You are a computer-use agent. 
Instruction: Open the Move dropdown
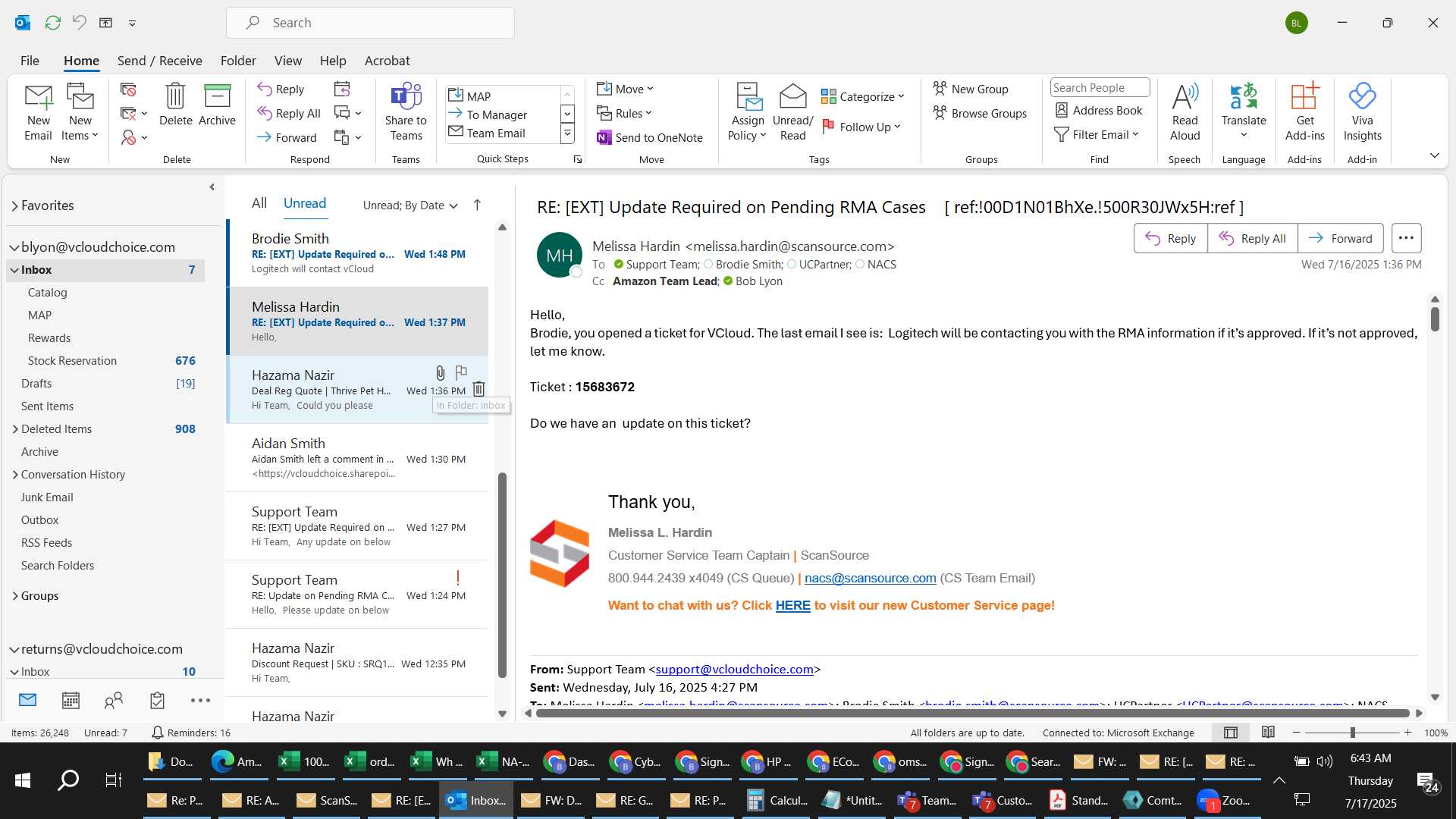pos(625,89)
